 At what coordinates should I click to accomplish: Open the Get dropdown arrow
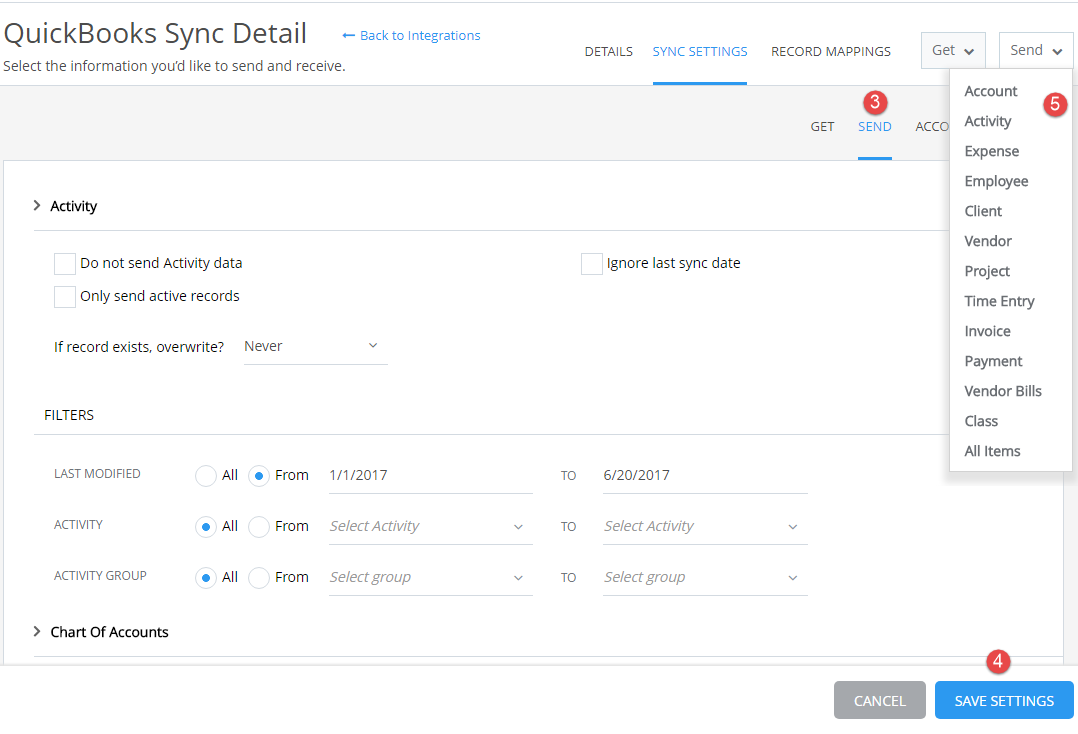(x=969, y=49)
